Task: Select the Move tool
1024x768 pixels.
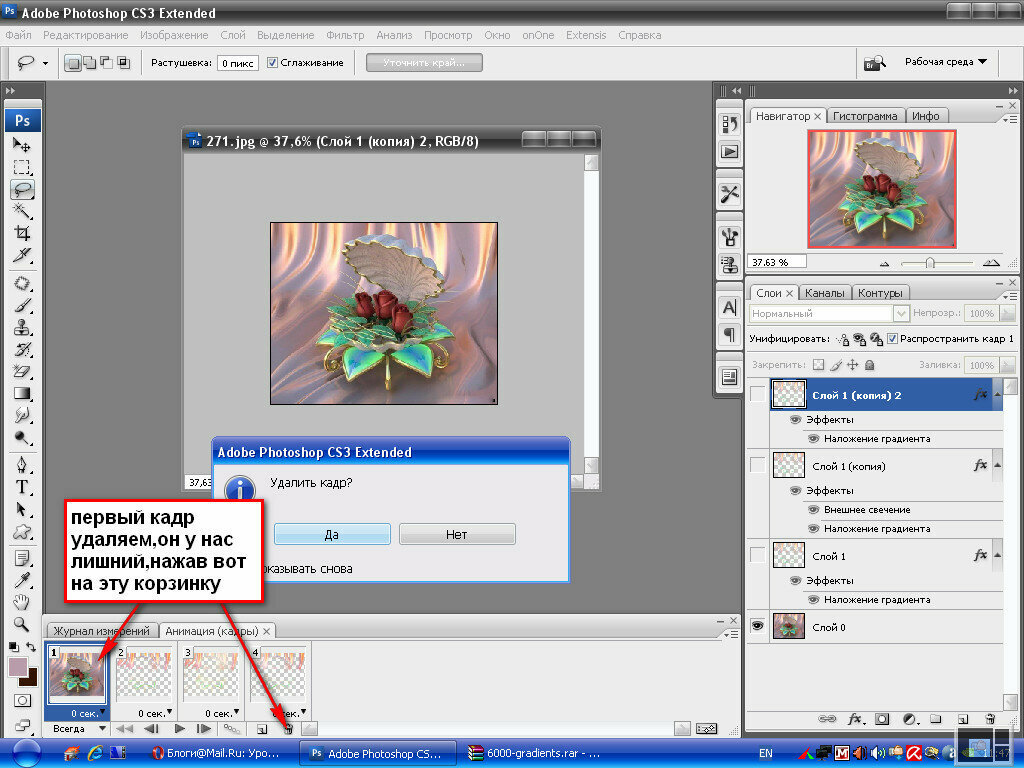Action: coord(22,145)
